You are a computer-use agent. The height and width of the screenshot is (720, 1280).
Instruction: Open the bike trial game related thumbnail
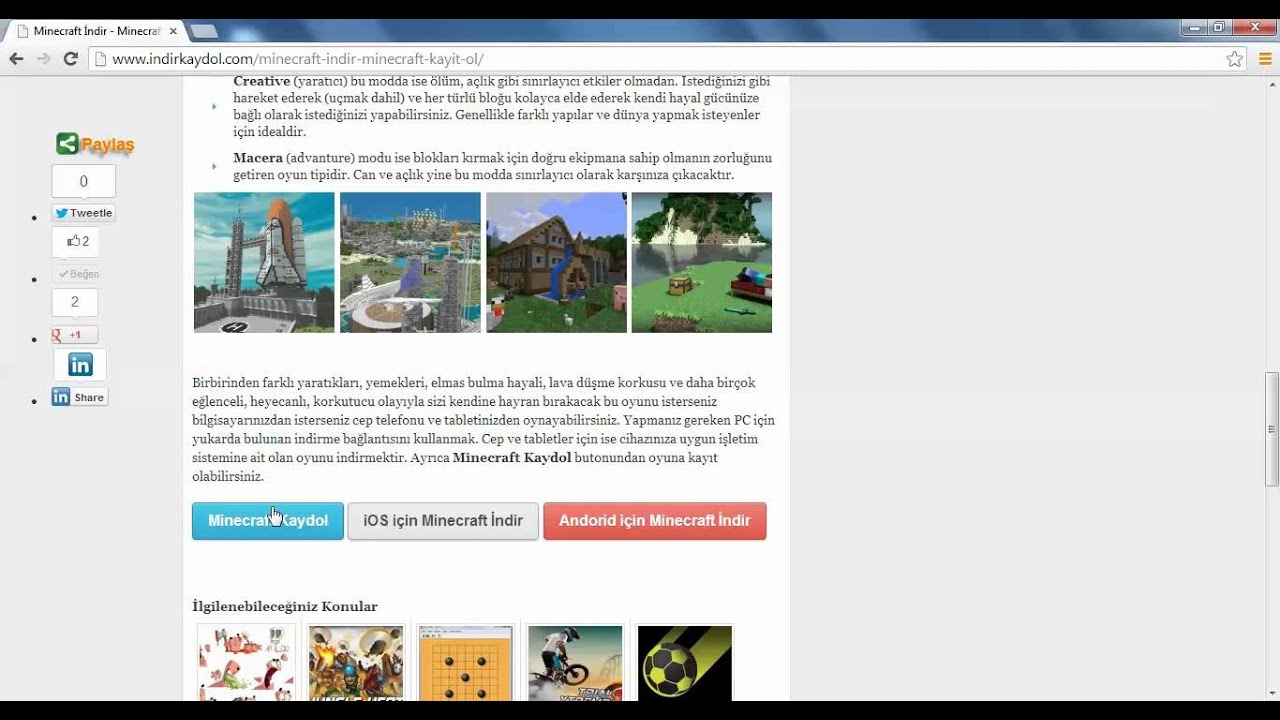575,663
